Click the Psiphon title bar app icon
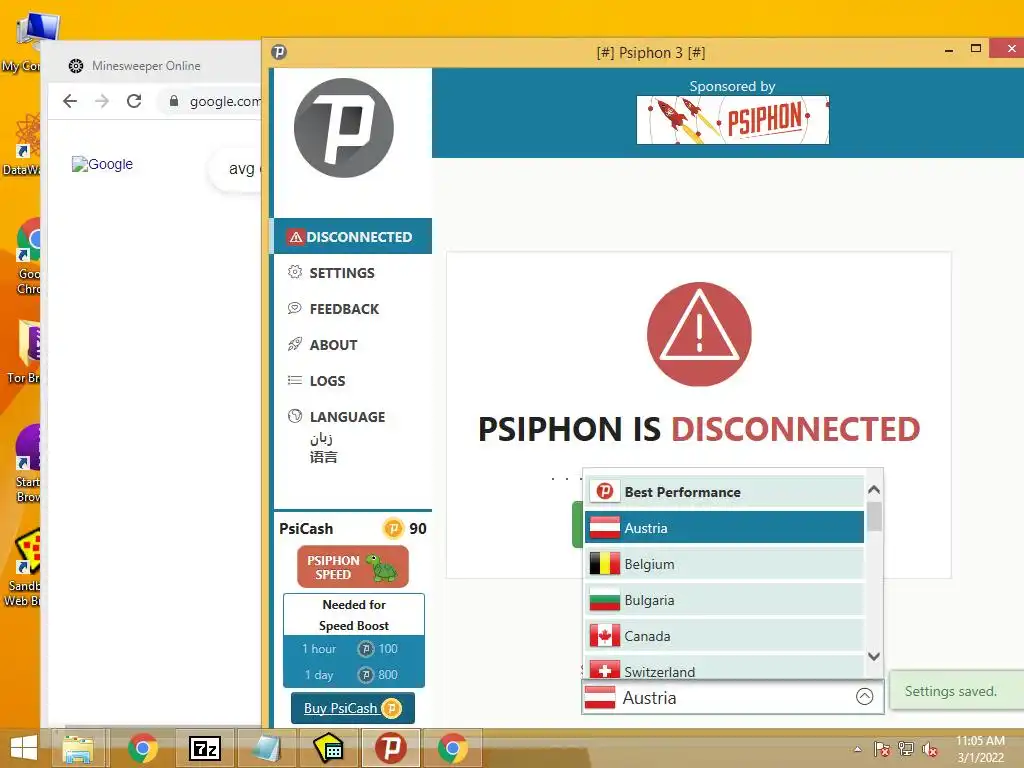The image size is (1024, 768). [x=279, y=52]
